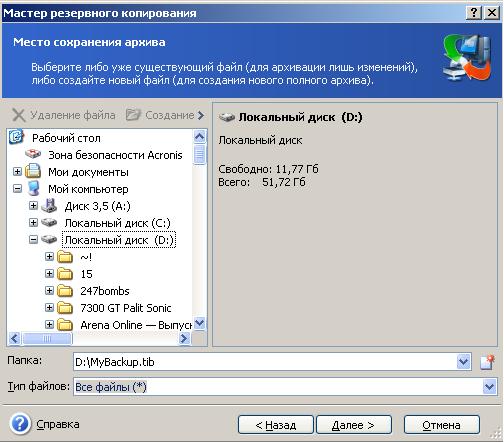The height and width of the screenshot is (442, 504).
Task: Expand the Arena Online folder node
Action: (x=49, y=324)
